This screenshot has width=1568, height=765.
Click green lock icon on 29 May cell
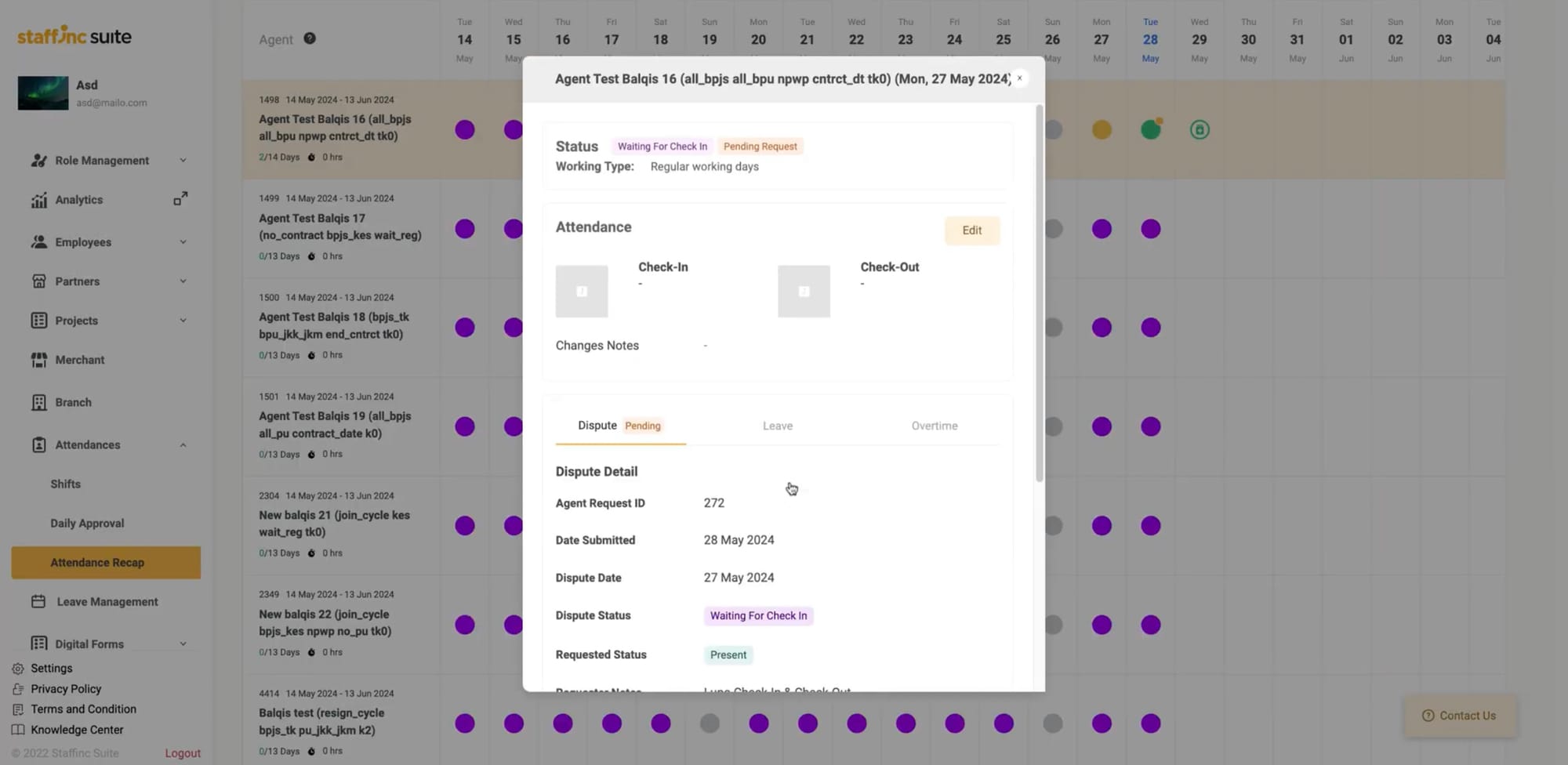(x=1200, y=129)
